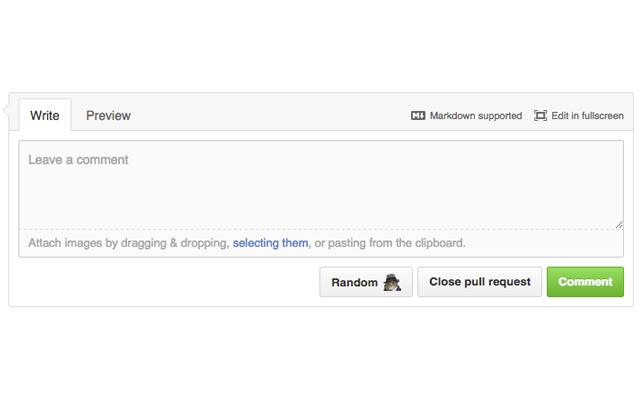Switch to the Write tab

44,115
